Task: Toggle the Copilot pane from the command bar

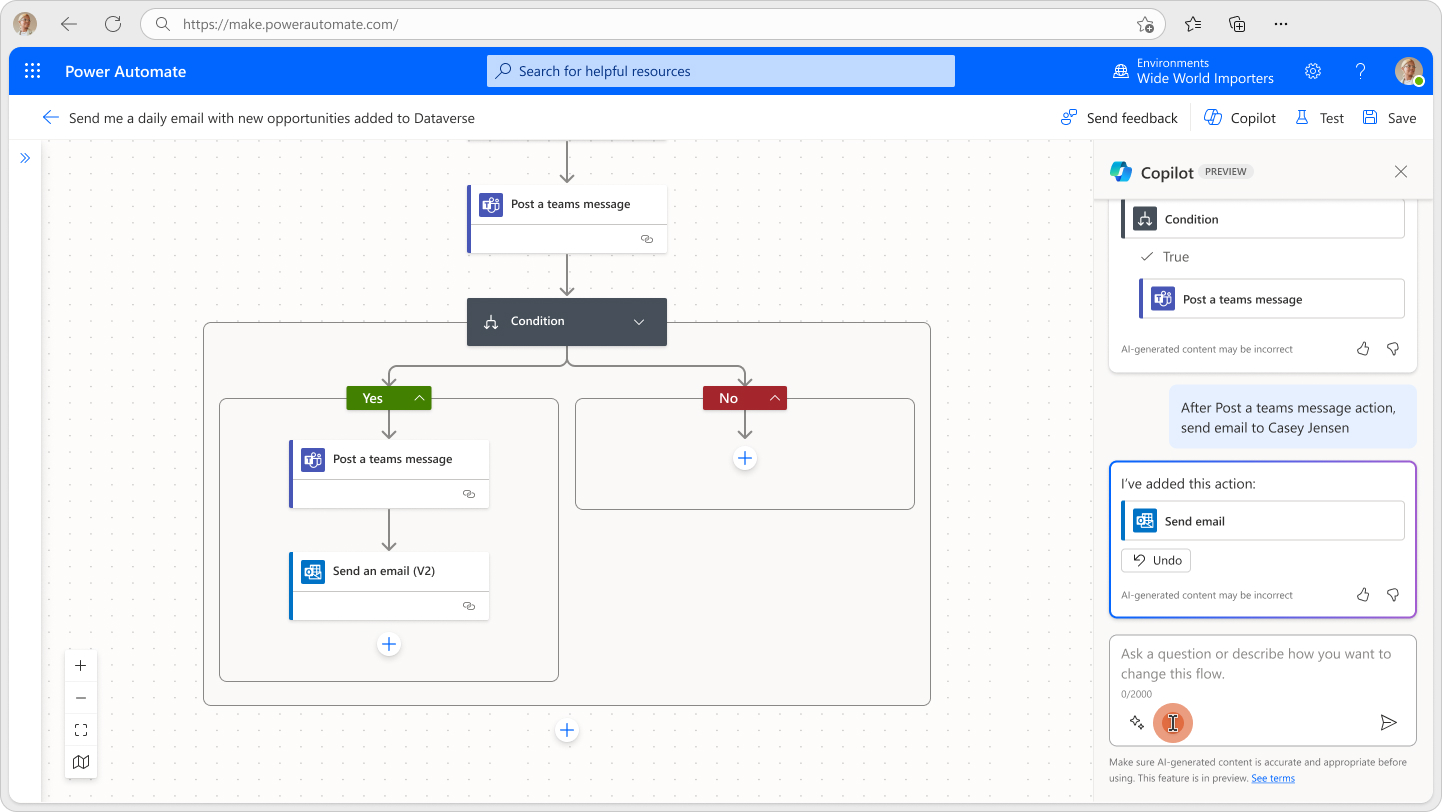Action: (1240, 118)
